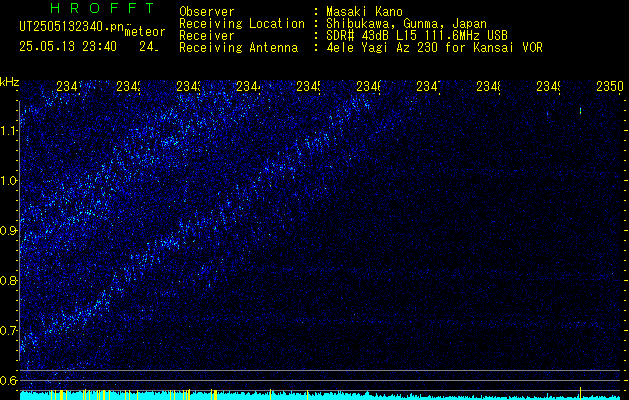Click the 2350 time axis marker
Viewport: 629px width, 400px height.
[x=610, y=86]
